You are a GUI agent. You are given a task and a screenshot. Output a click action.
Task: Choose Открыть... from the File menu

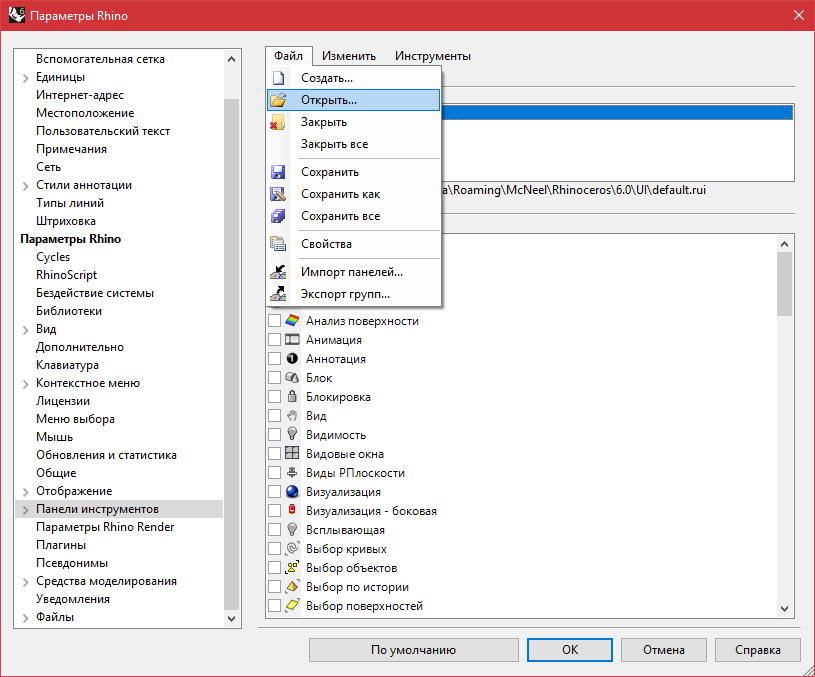329,100
